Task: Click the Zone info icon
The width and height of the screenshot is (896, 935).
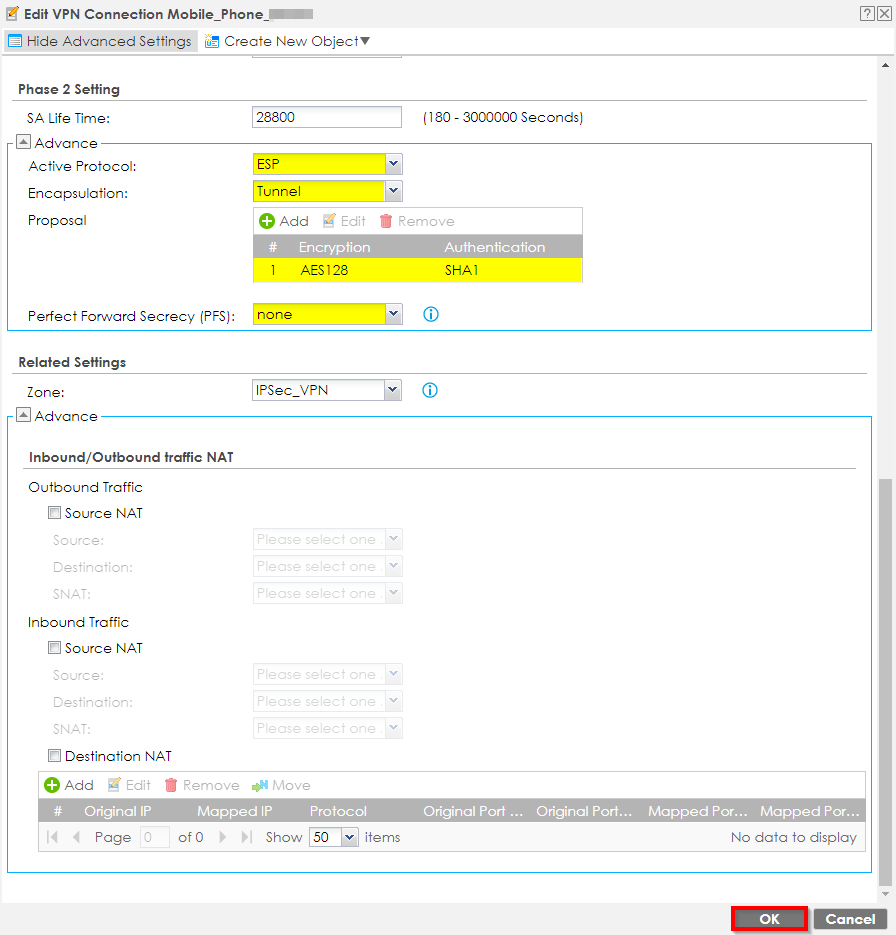Action: tap(430, 390)
